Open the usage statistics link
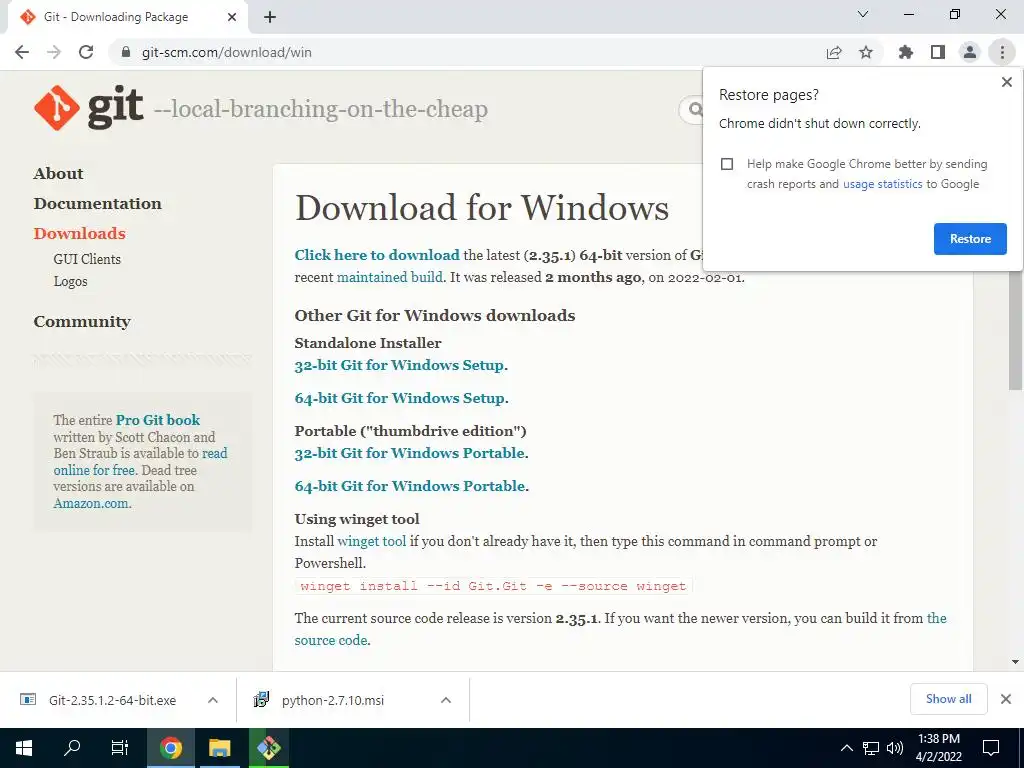 coord(882,184)
